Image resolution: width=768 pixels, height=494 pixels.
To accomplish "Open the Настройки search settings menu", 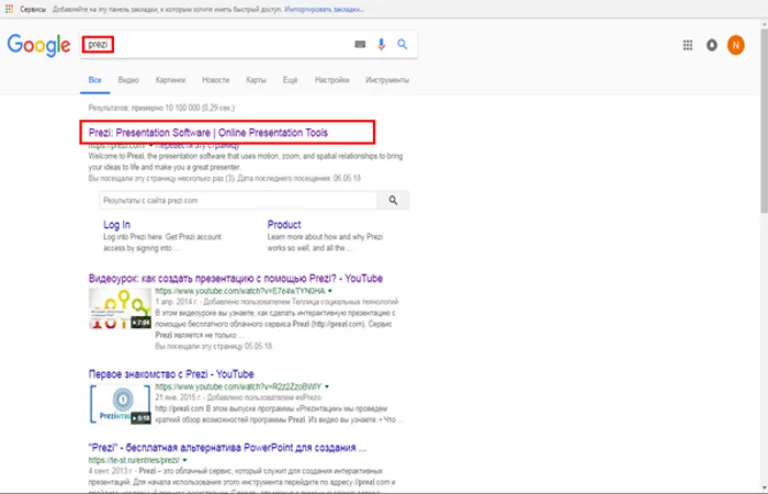I will pos(332,80).
